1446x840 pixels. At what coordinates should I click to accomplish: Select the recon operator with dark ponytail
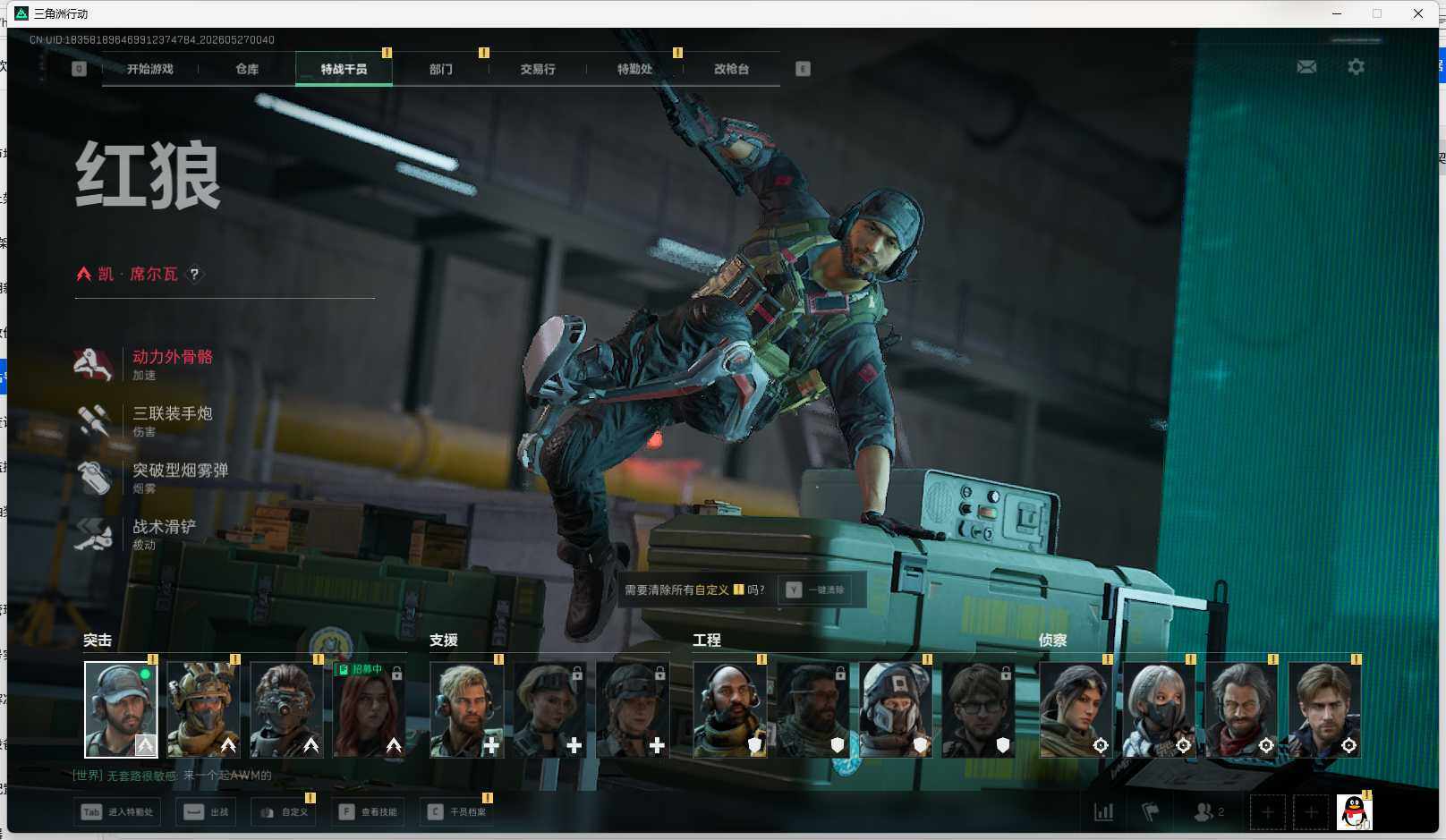click(x=1076, y=709)
